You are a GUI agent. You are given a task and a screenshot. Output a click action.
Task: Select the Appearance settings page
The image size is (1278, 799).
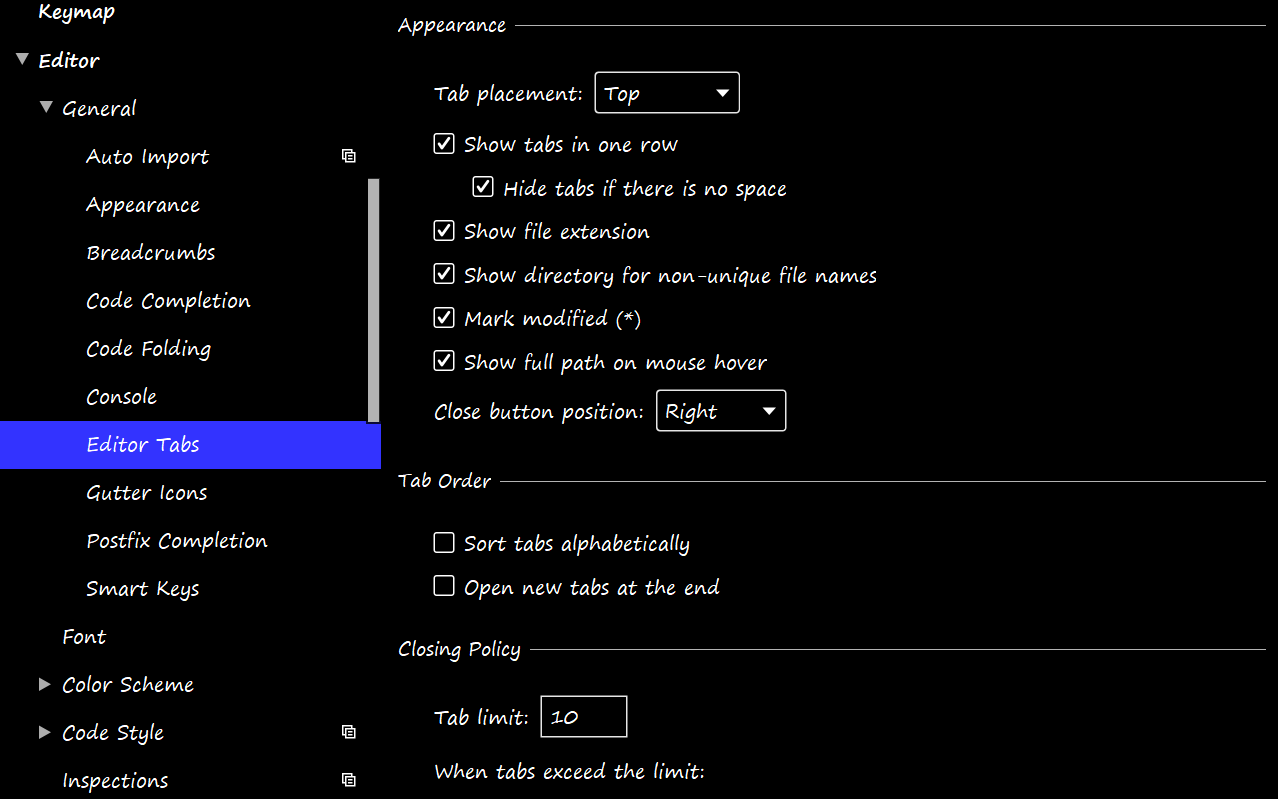(x=143, y=204)
